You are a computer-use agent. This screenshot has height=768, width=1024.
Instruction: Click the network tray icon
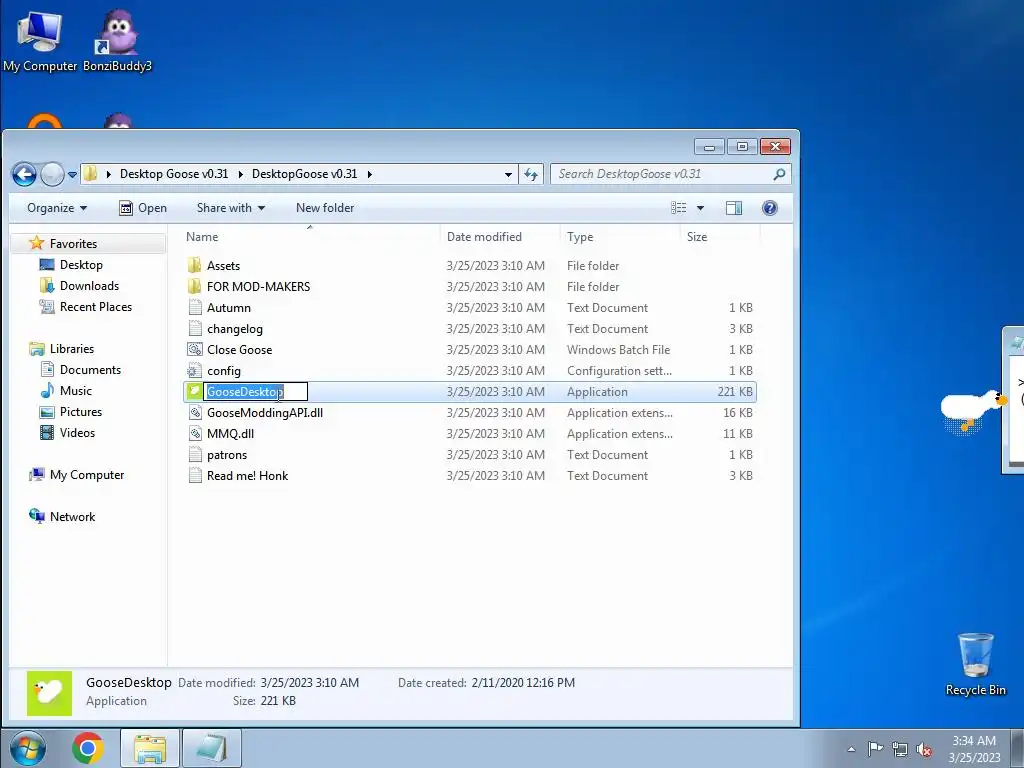pos(900,749)
